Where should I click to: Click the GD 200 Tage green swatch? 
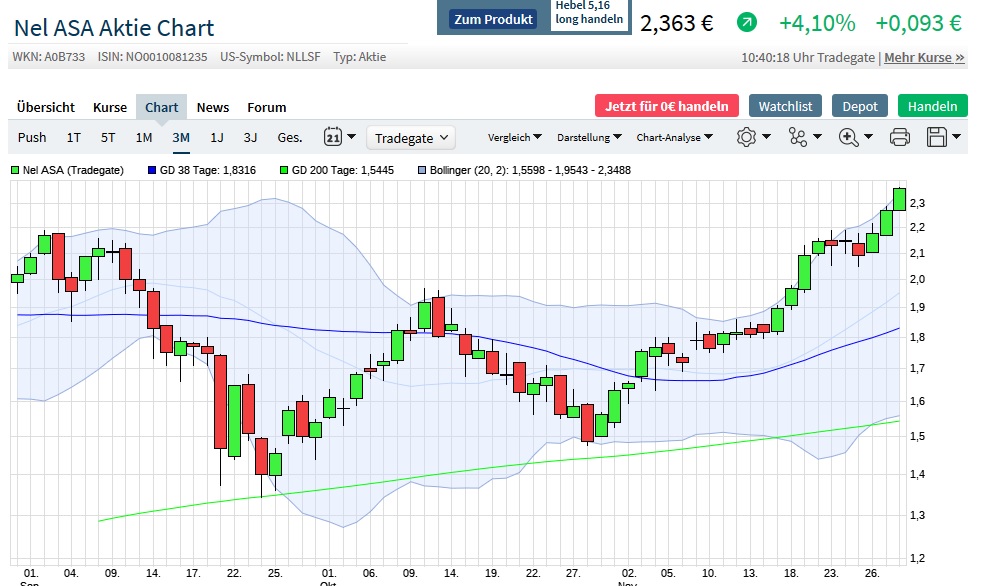click(x=284, y=170)
